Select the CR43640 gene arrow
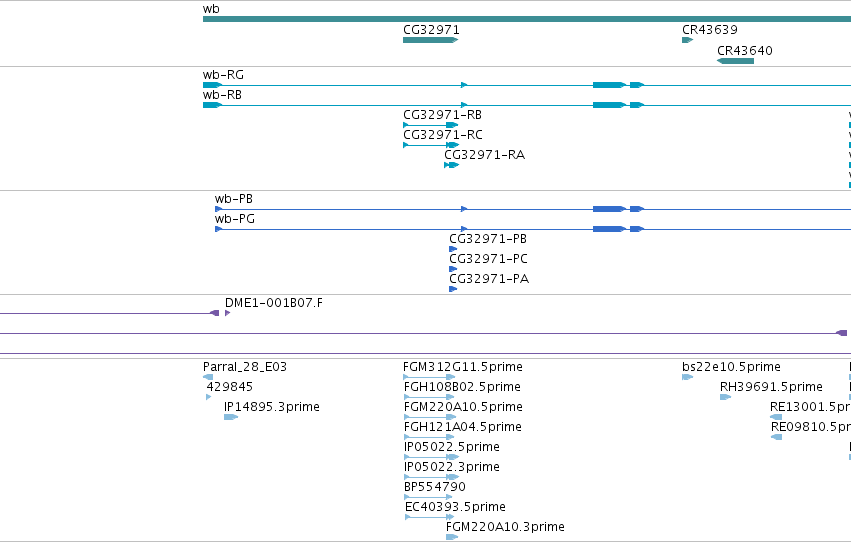 735,61
